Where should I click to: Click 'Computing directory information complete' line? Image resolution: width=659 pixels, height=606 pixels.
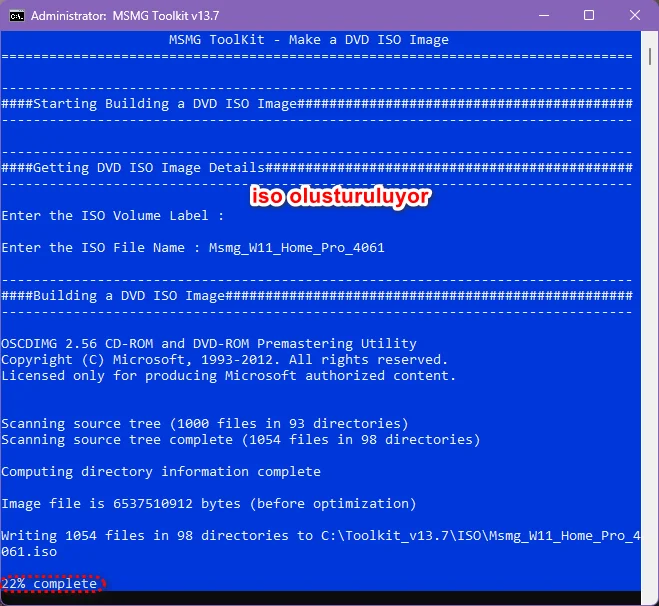(161, 472)
